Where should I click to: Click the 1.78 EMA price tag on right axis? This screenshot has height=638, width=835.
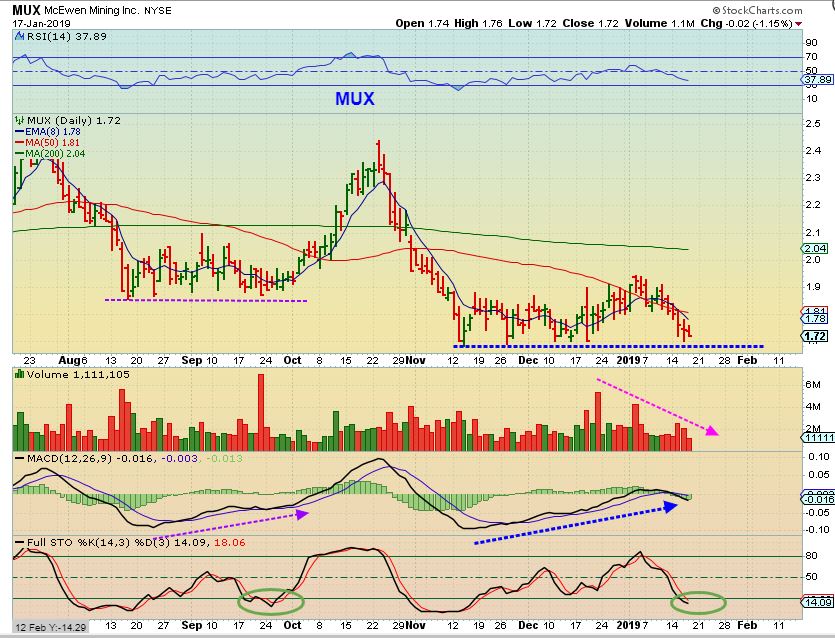[x=815, y=318]
